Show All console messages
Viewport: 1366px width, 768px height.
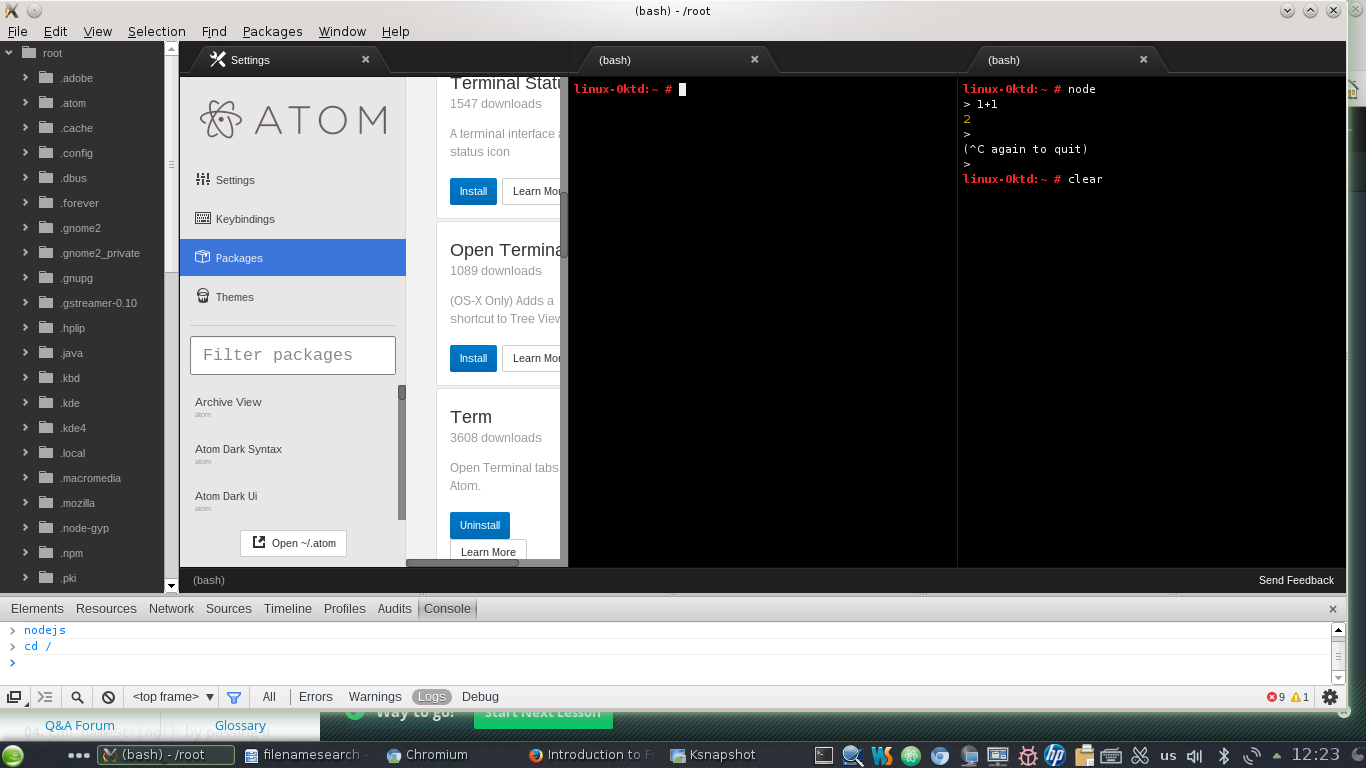[269, 697]
